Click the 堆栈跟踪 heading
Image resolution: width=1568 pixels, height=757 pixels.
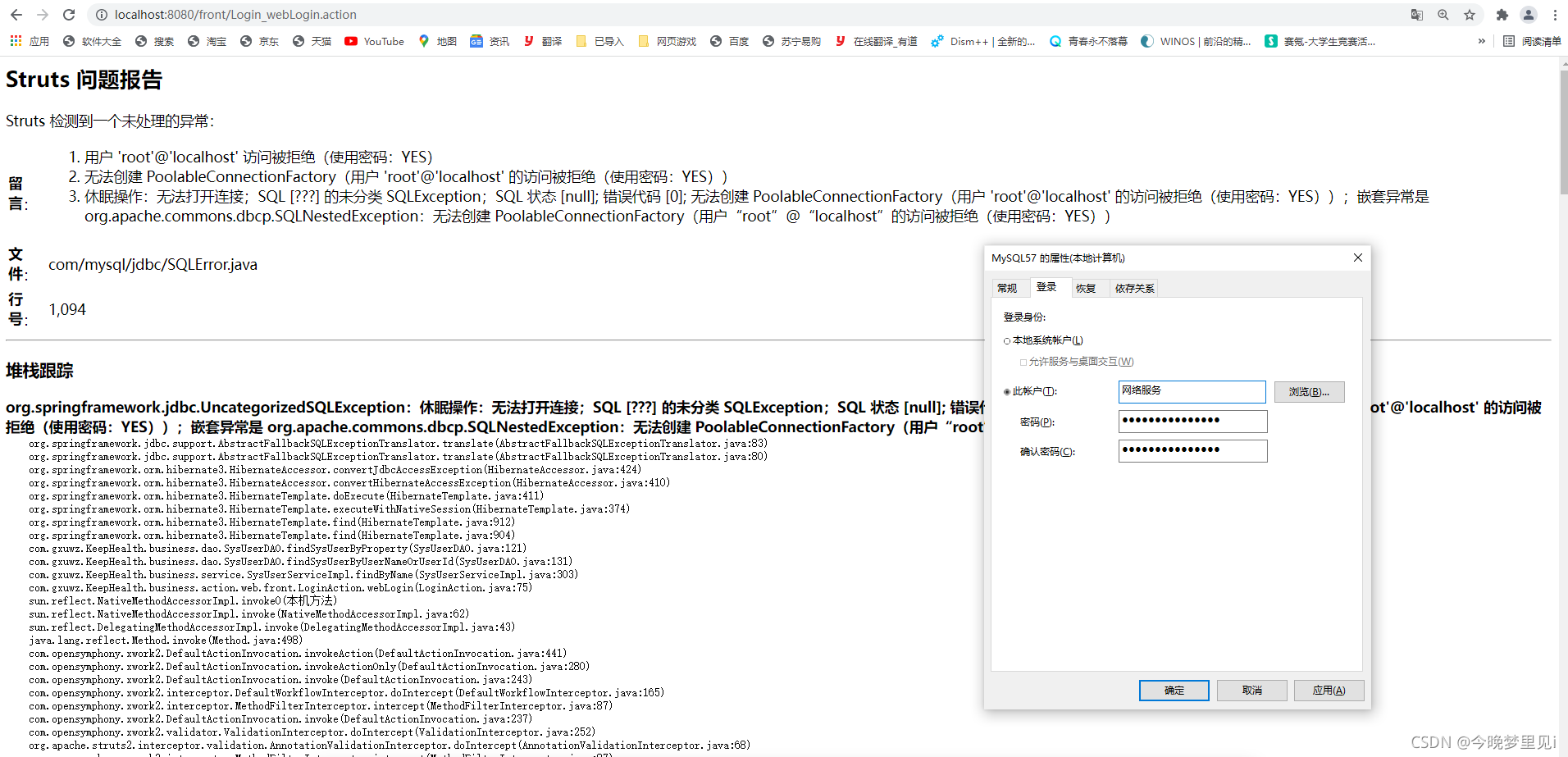click(x=39, y=371)
